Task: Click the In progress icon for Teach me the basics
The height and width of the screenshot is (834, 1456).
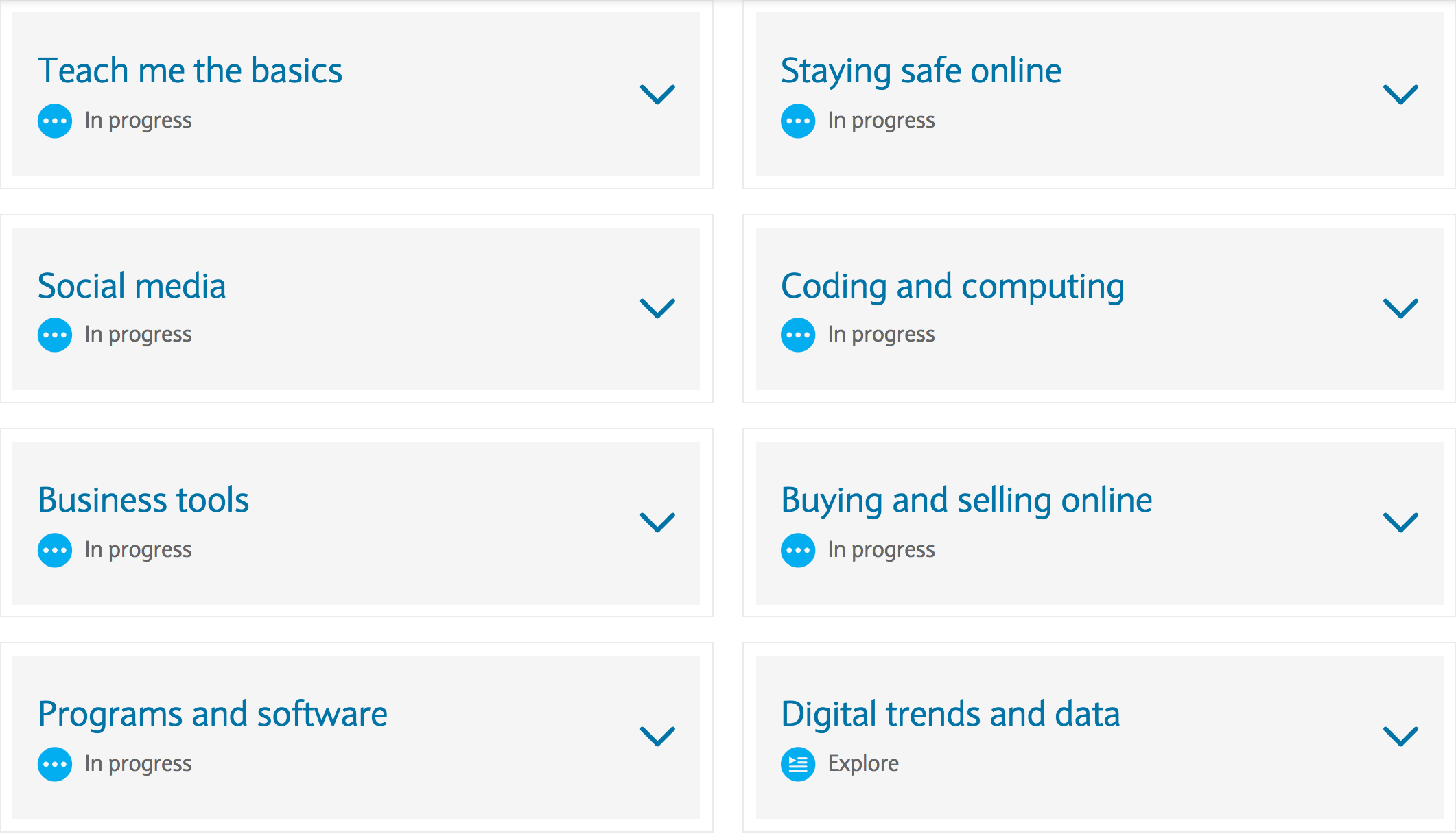Action: [55, 120]
